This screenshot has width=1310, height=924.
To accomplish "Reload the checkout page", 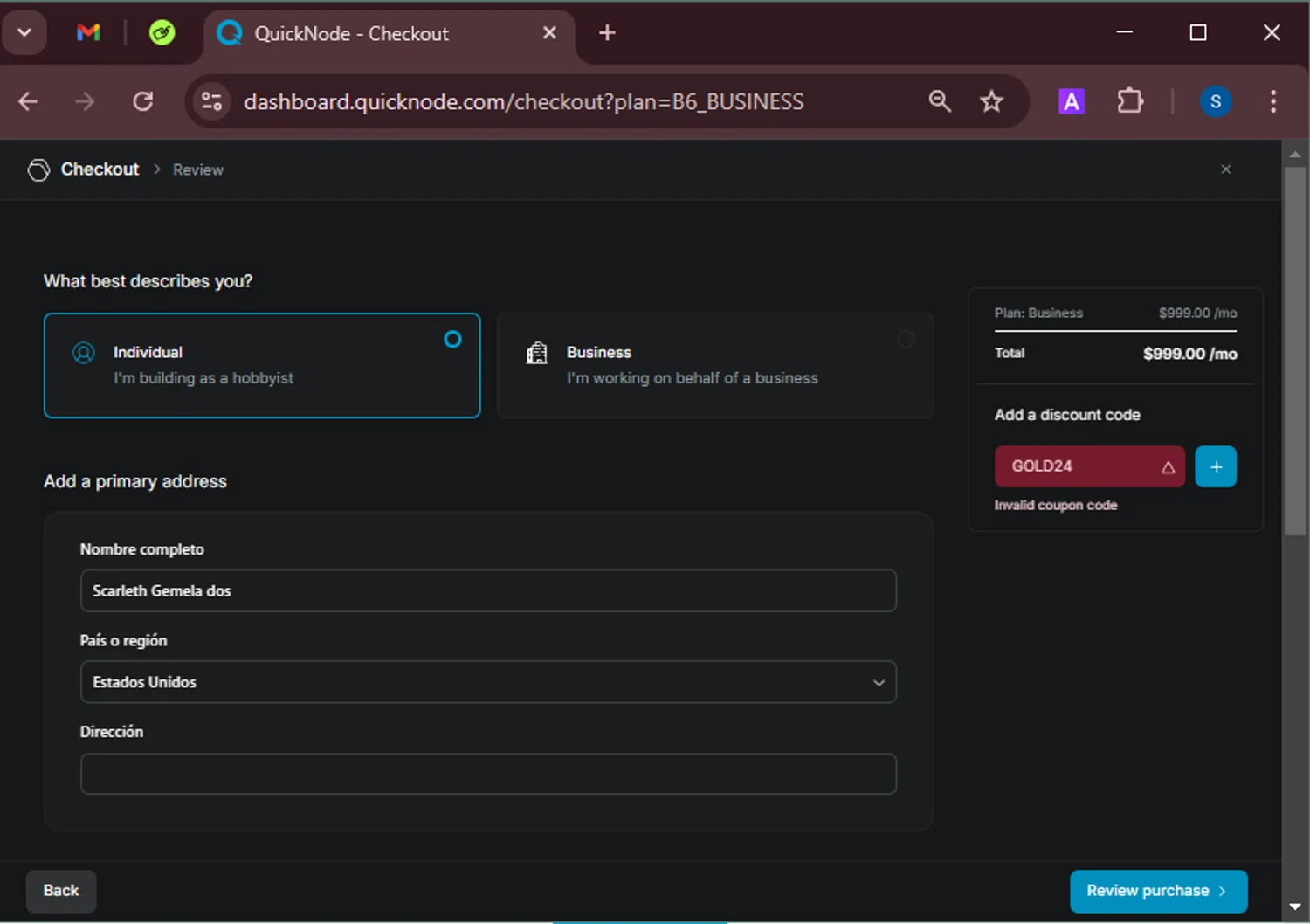I will tap(143, 101).
